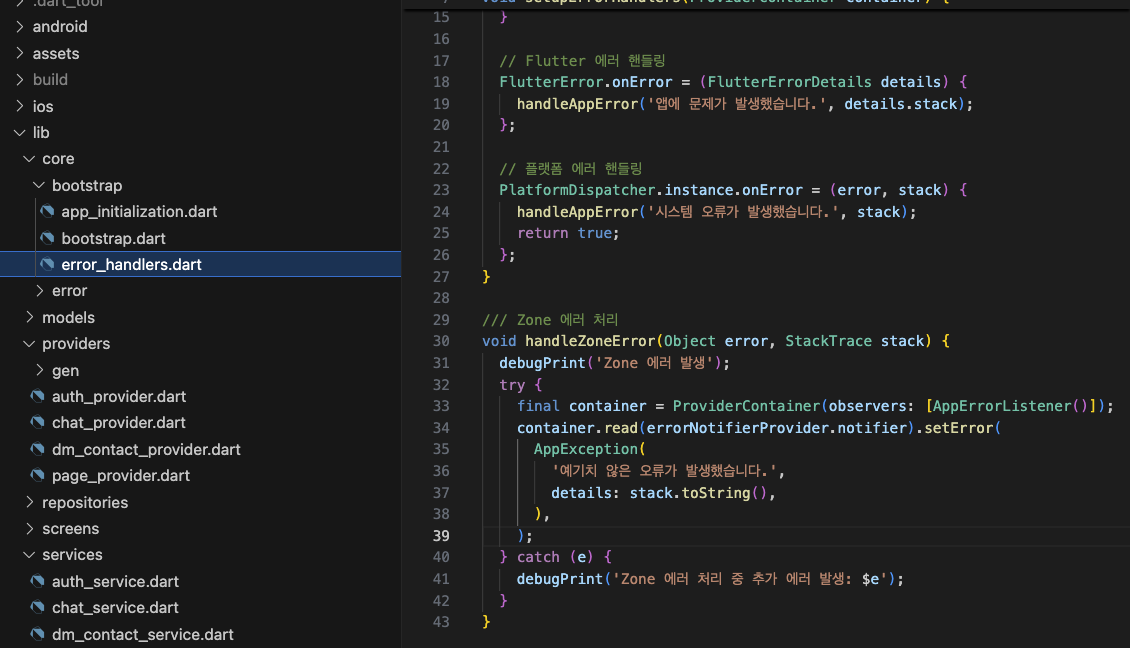
Task: Click line number 39 in gutter
Action: click(x=441, y=536)
